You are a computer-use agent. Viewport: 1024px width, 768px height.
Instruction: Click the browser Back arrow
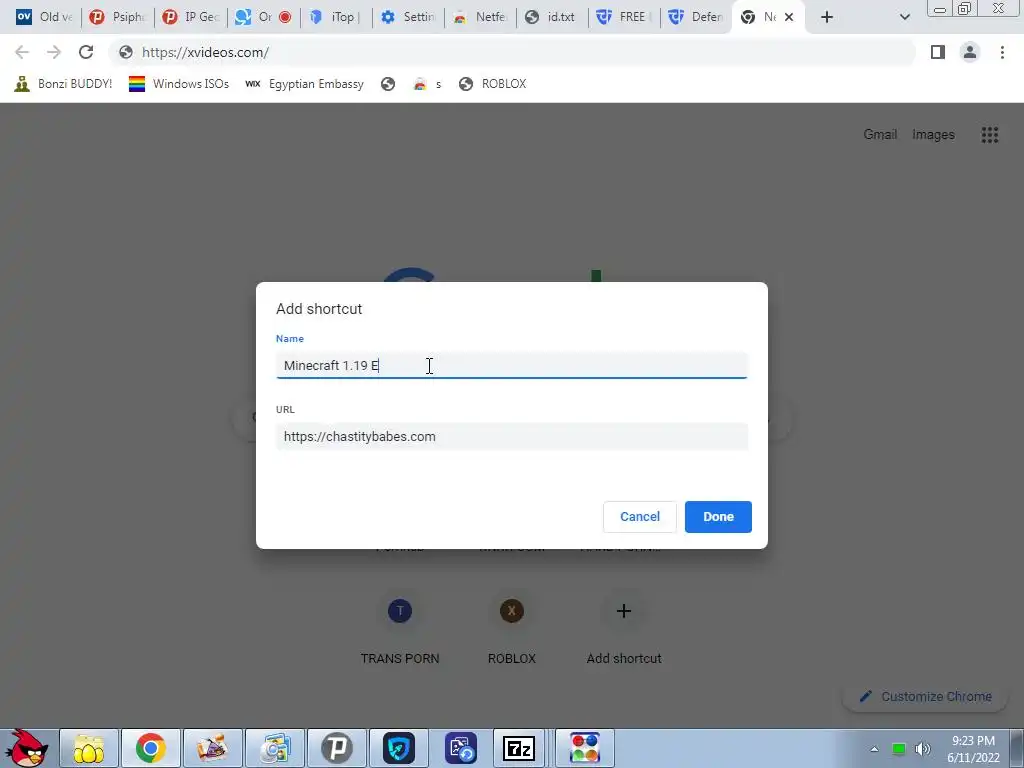click(22, 52)
